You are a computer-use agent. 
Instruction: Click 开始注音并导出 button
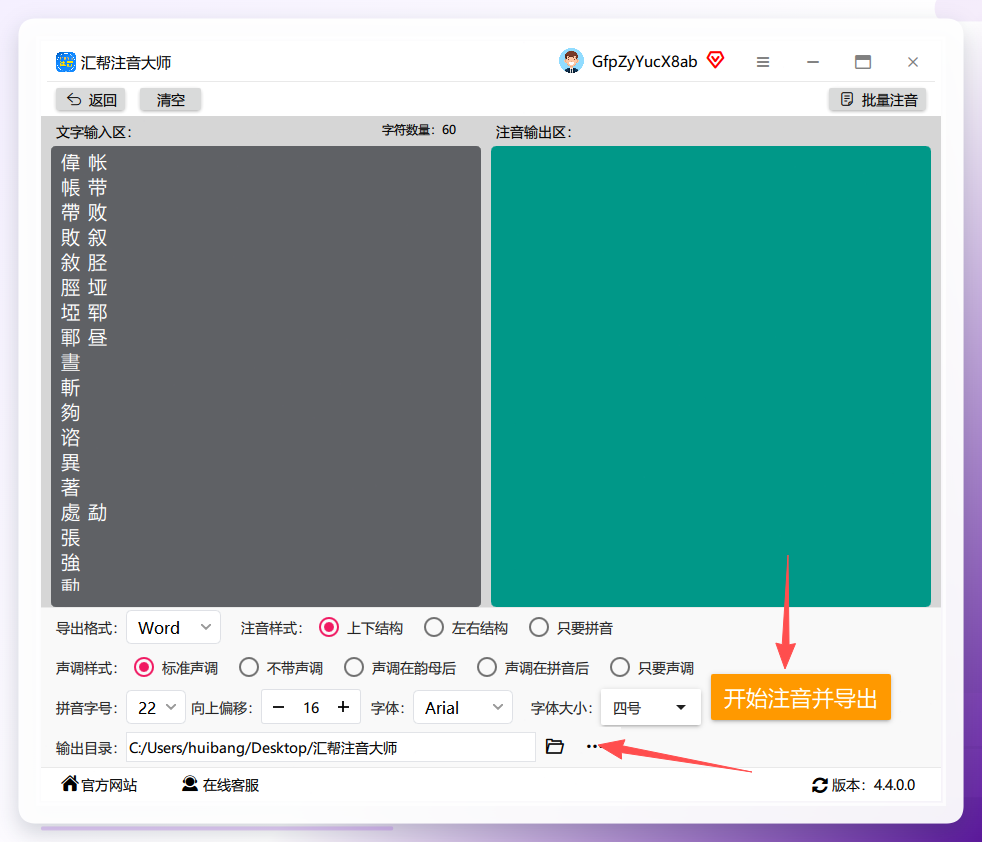pos(800,697)
